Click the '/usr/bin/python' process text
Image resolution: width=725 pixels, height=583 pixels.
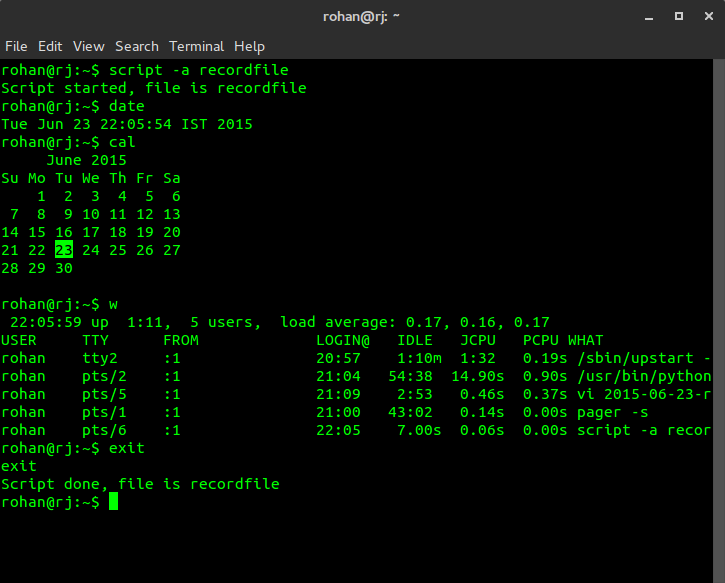[x=644, y=376]
